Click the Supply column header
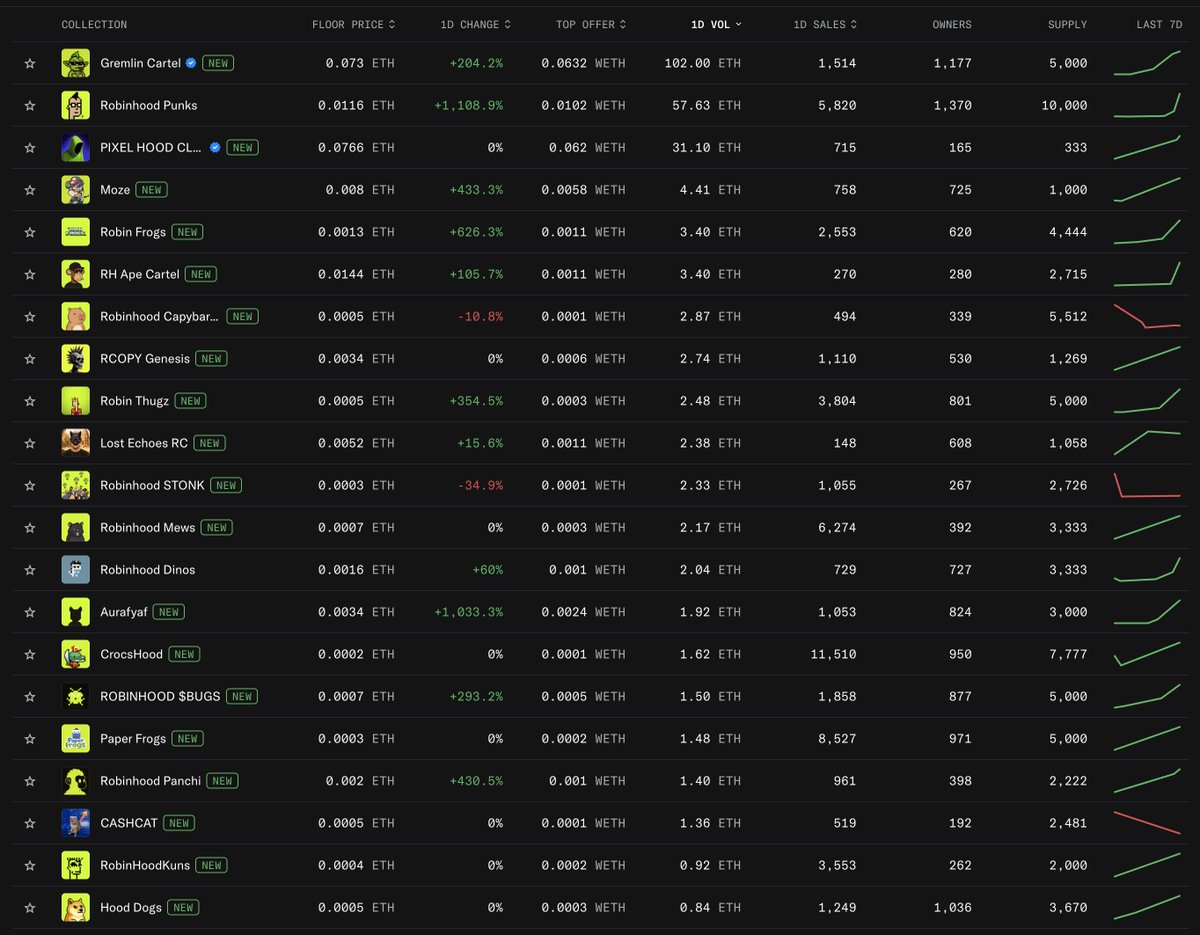The width and height of the screenshot is (1200, 935). (x=1067, y=24)
